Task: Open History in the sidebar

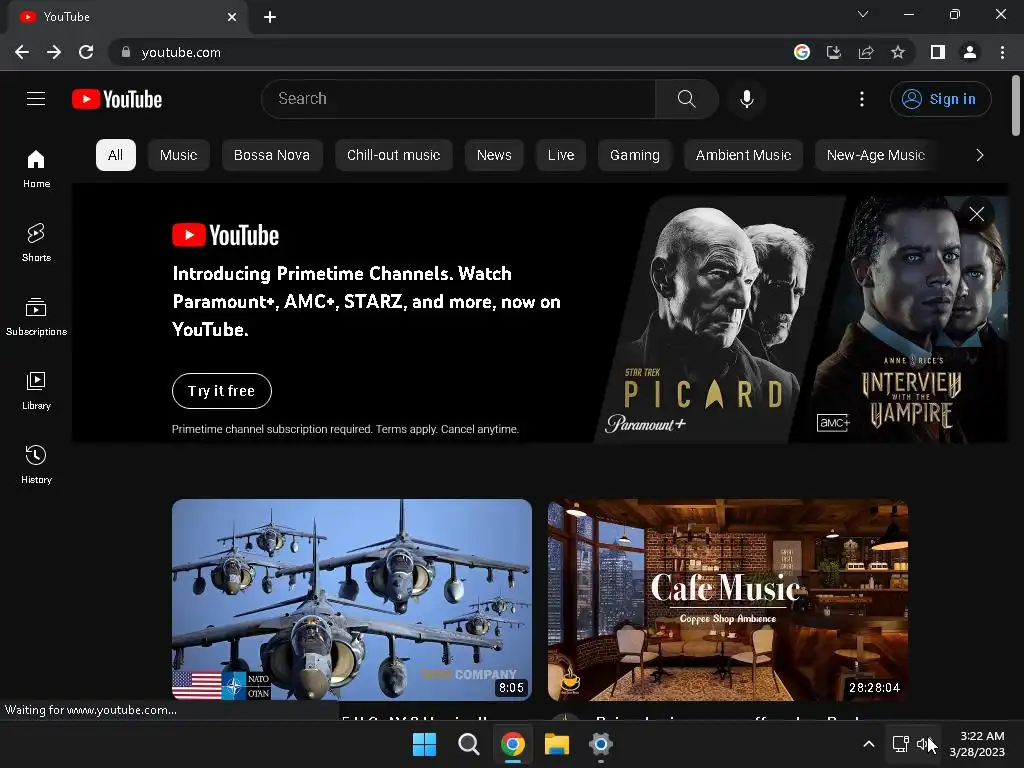Action: (36, 464)
